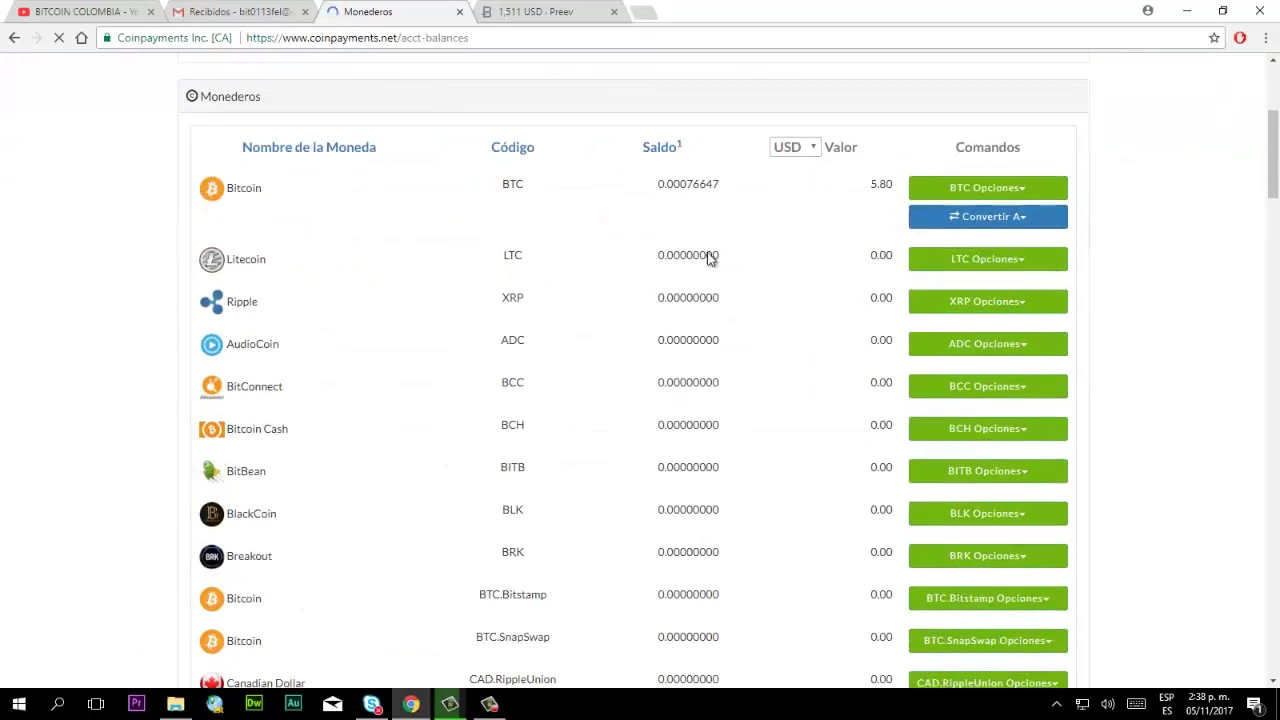Click the BlackCoin logo icon
The width and height of the screenshot is (1280, 720).
pyautogui.click(x=211, y=514)
